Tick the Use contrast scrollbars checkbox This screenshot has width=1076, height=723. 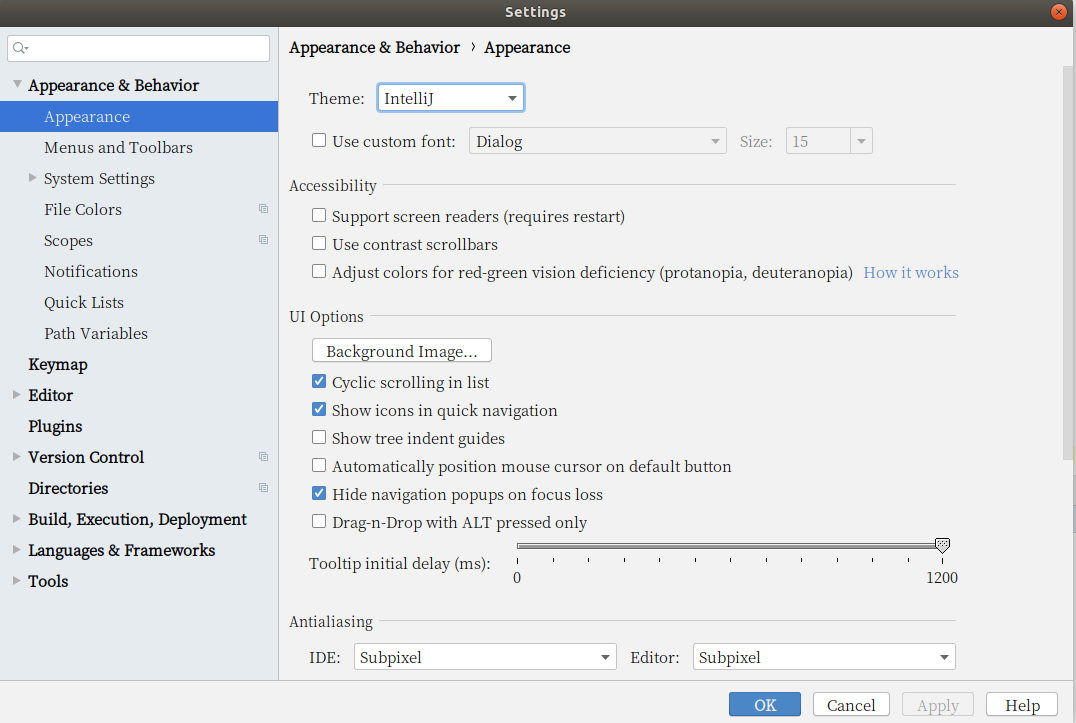tap(319, 244)
